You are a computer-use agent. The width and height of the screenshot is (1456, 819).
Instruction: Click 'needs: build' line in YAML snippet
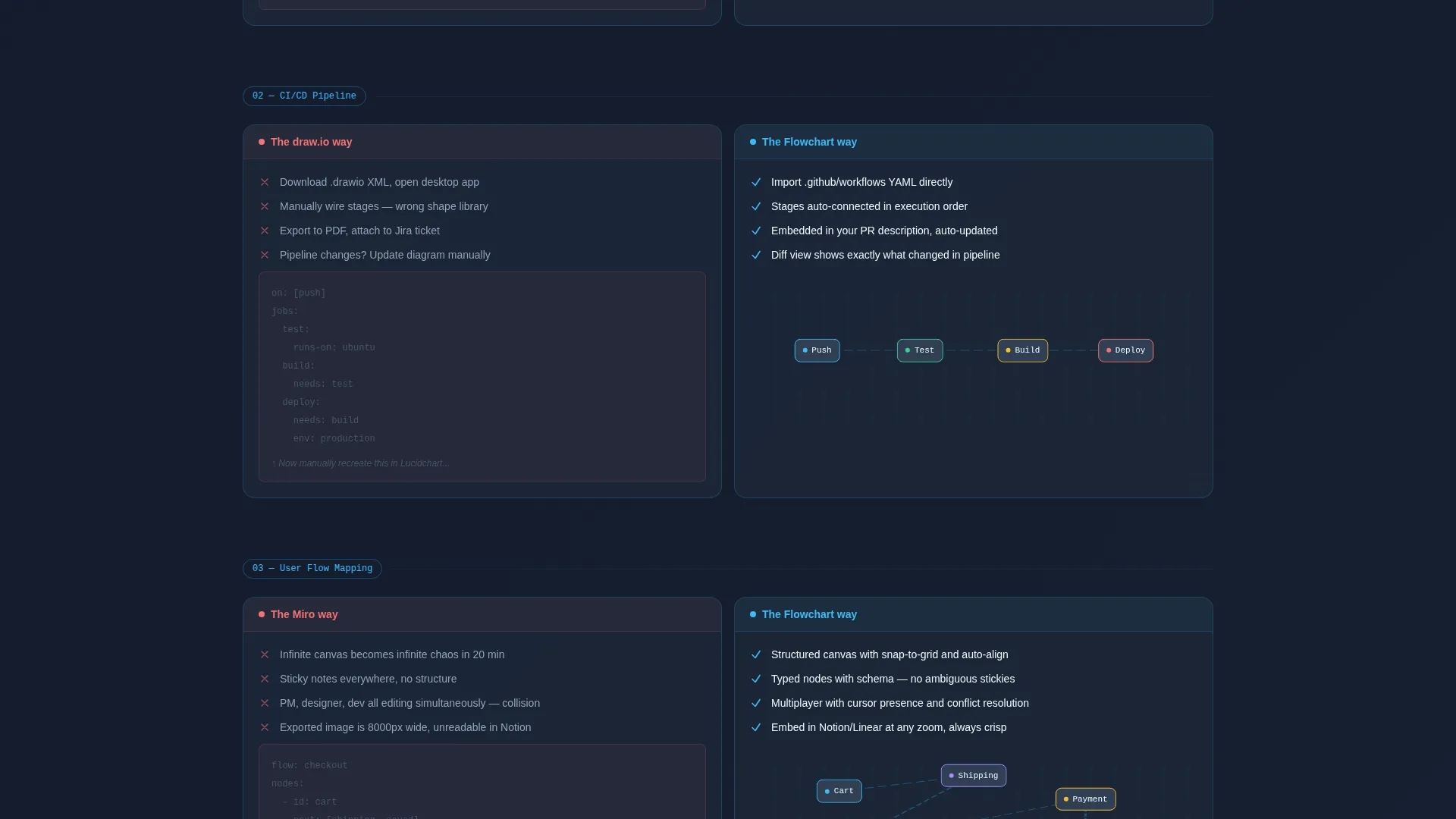(326, 421)
